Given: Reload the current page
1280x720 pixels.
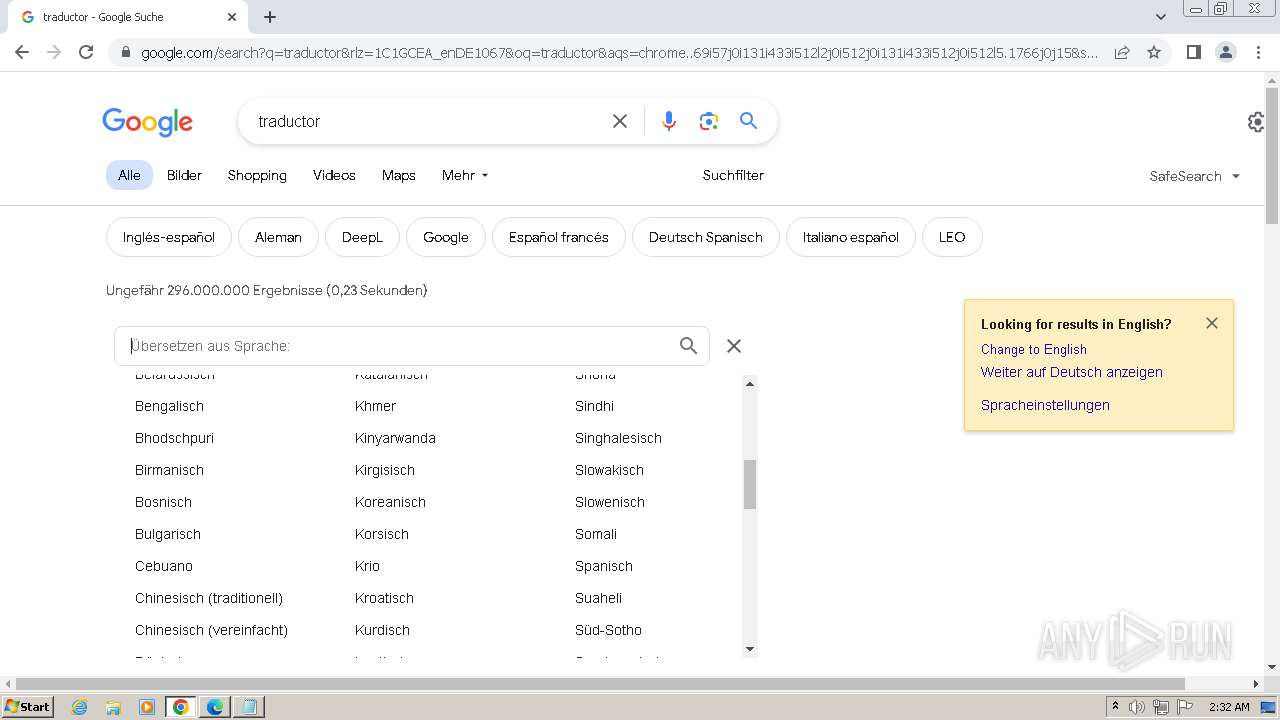Looking at the screenshot, I should tap(86, 52).
